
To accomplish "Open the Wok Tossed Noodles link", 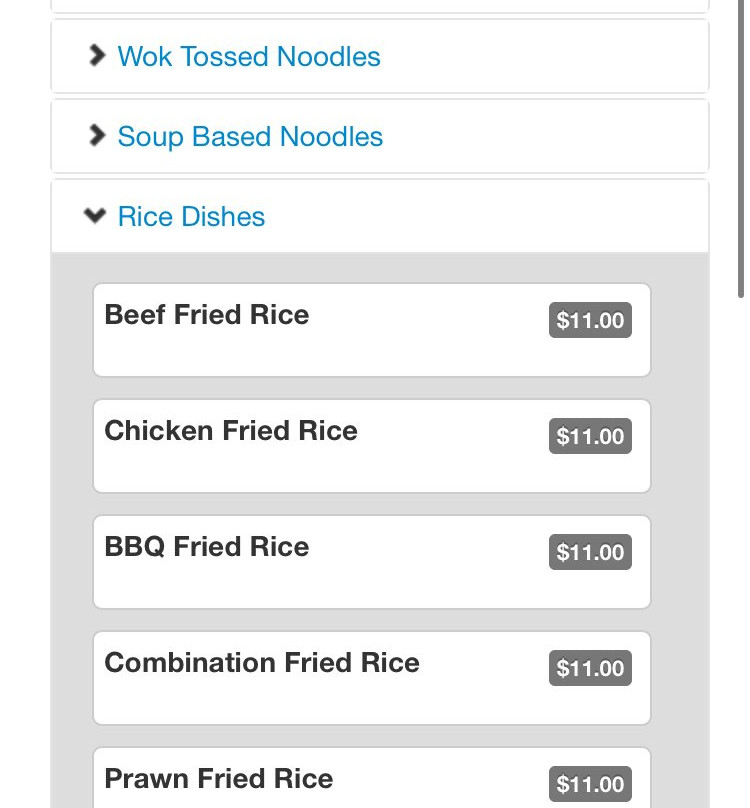I will [x=249, y=57].
